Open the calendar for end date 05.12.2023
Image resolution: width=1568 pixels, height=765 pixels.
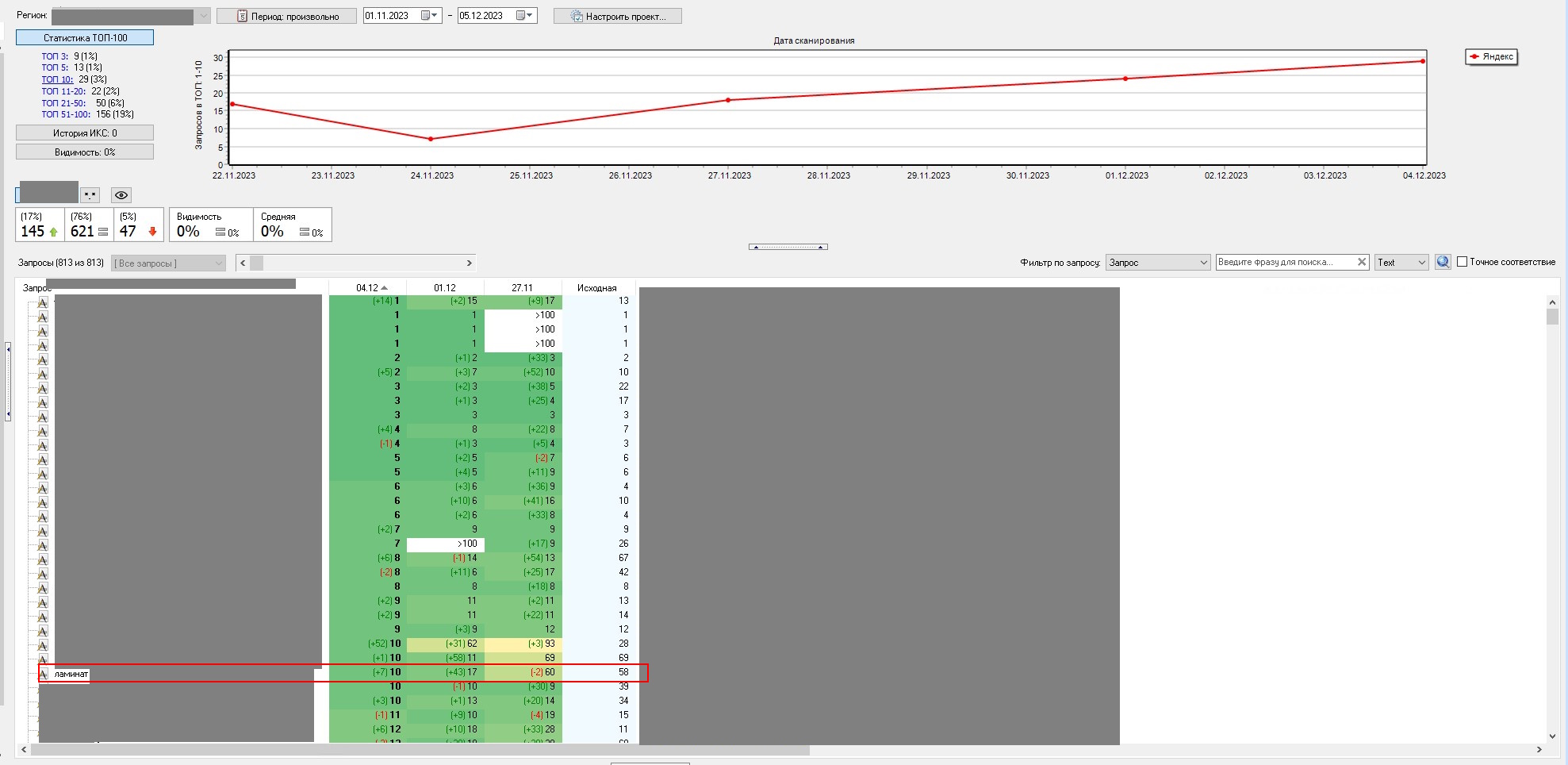coord(524,16)
